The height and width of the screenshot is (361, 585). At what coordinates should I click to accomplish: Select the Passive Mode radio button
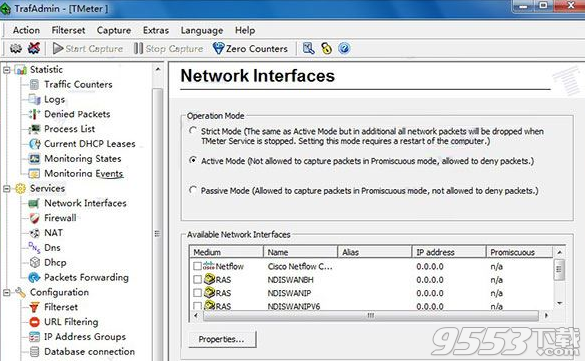pos(193,190)
